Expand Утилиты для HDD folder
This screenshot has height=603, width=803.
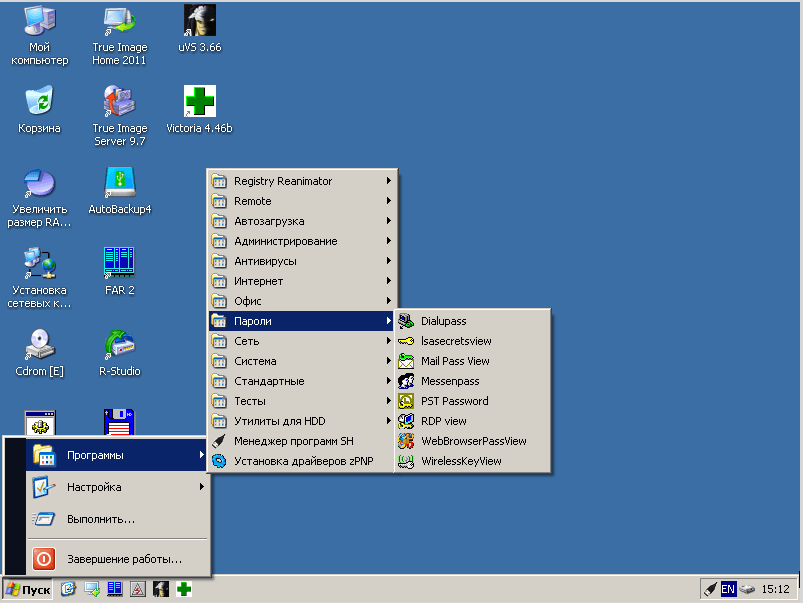[x=302, y=421]
